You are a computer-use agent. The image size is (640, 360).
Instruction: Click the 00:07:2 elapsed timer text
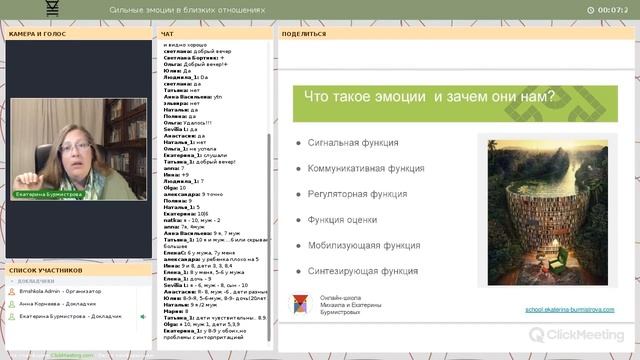[x=613, y=10]
